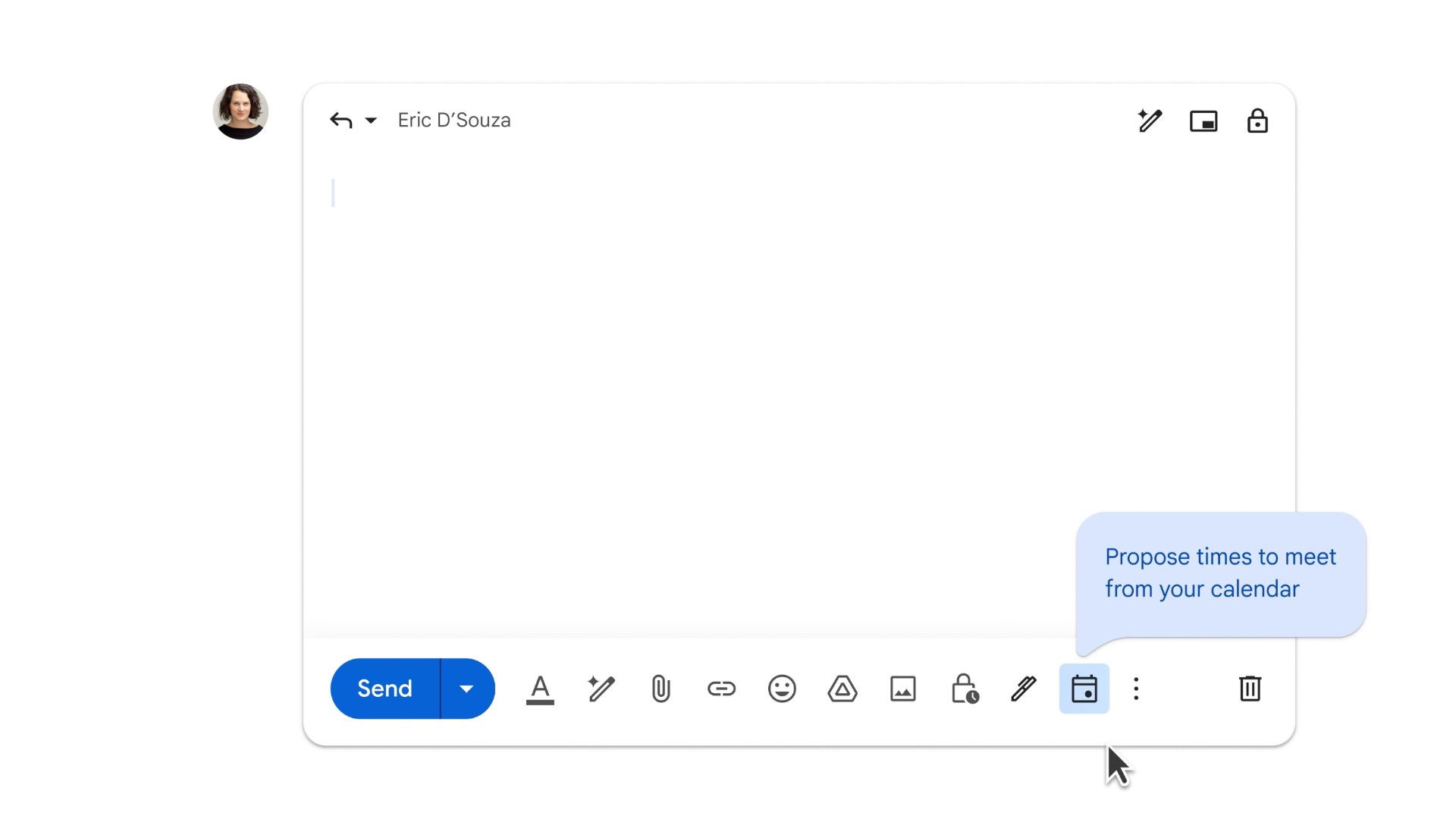Click the Send button
Viewport: 1456px width, 819px height.
[384, 689]
